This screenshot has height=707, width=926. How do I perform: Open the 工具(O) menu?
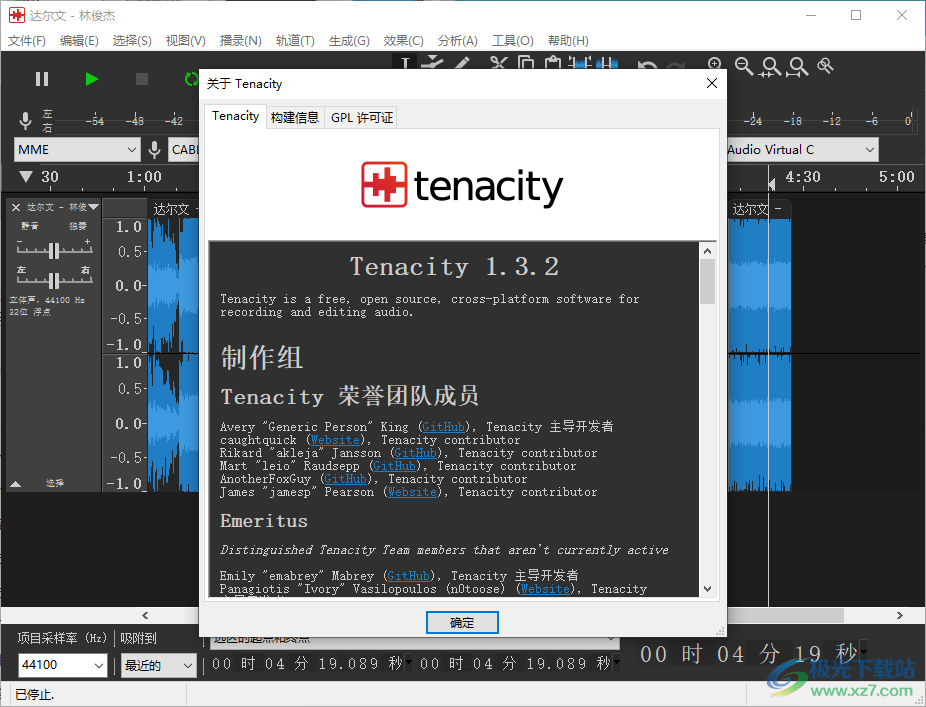click(x=513, y=41)
